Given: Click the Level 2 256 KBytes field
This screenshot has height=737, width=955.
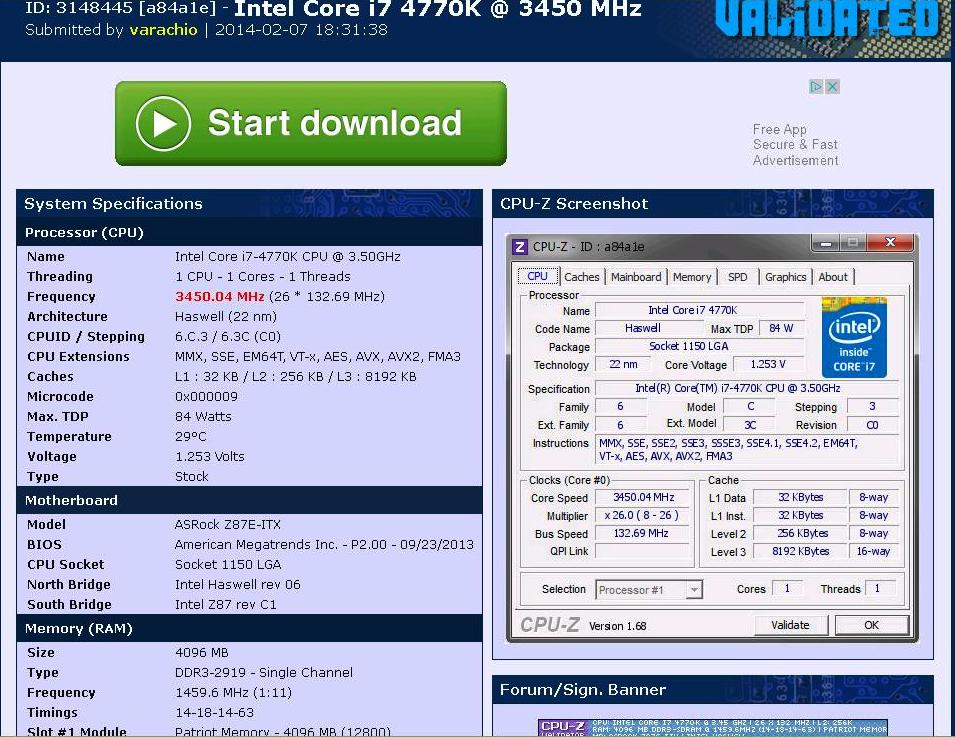Looking at the screenshot, I should coord(800,533).
